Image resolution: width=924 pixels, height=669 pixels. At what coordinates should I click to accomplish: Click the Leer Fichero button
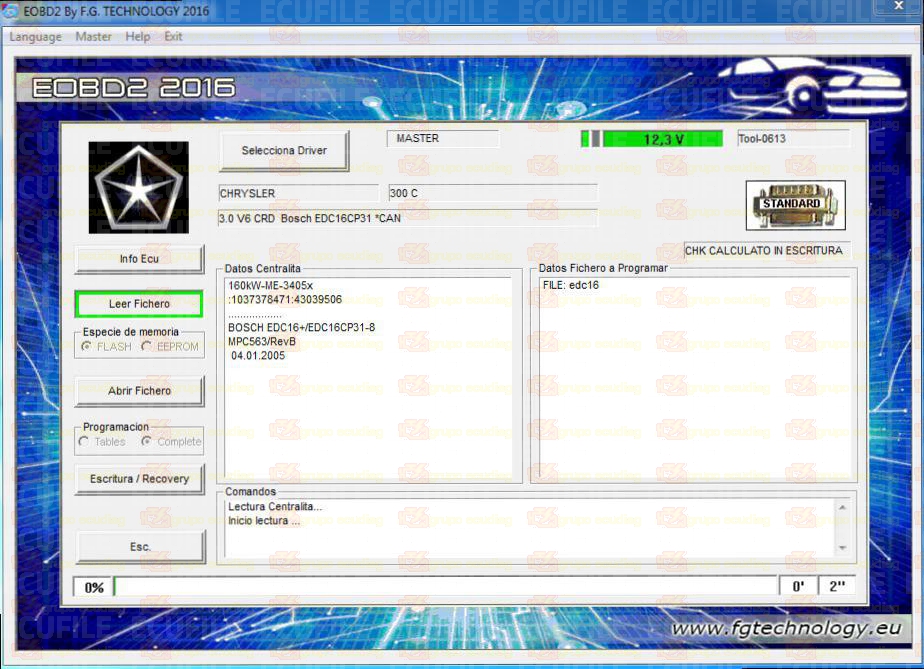pos(139,304)
